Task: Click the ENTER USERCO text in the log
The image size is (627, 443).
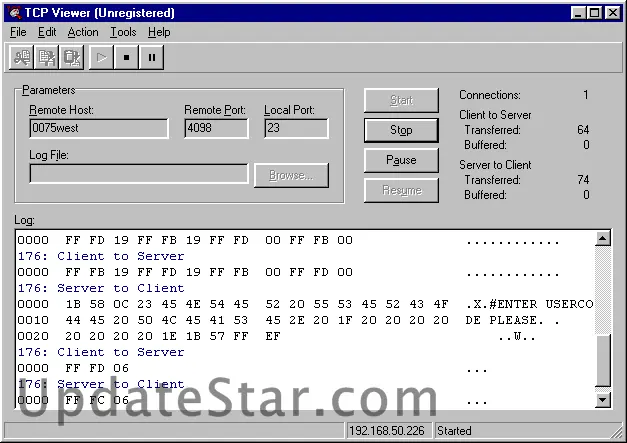Action: pos(541,304)
